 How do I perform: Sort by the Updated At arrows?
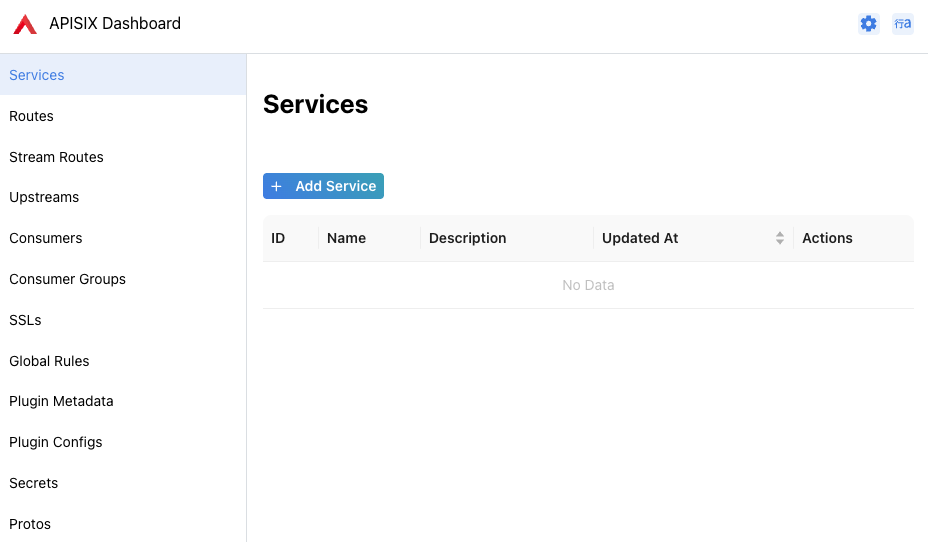pos(779,238)
